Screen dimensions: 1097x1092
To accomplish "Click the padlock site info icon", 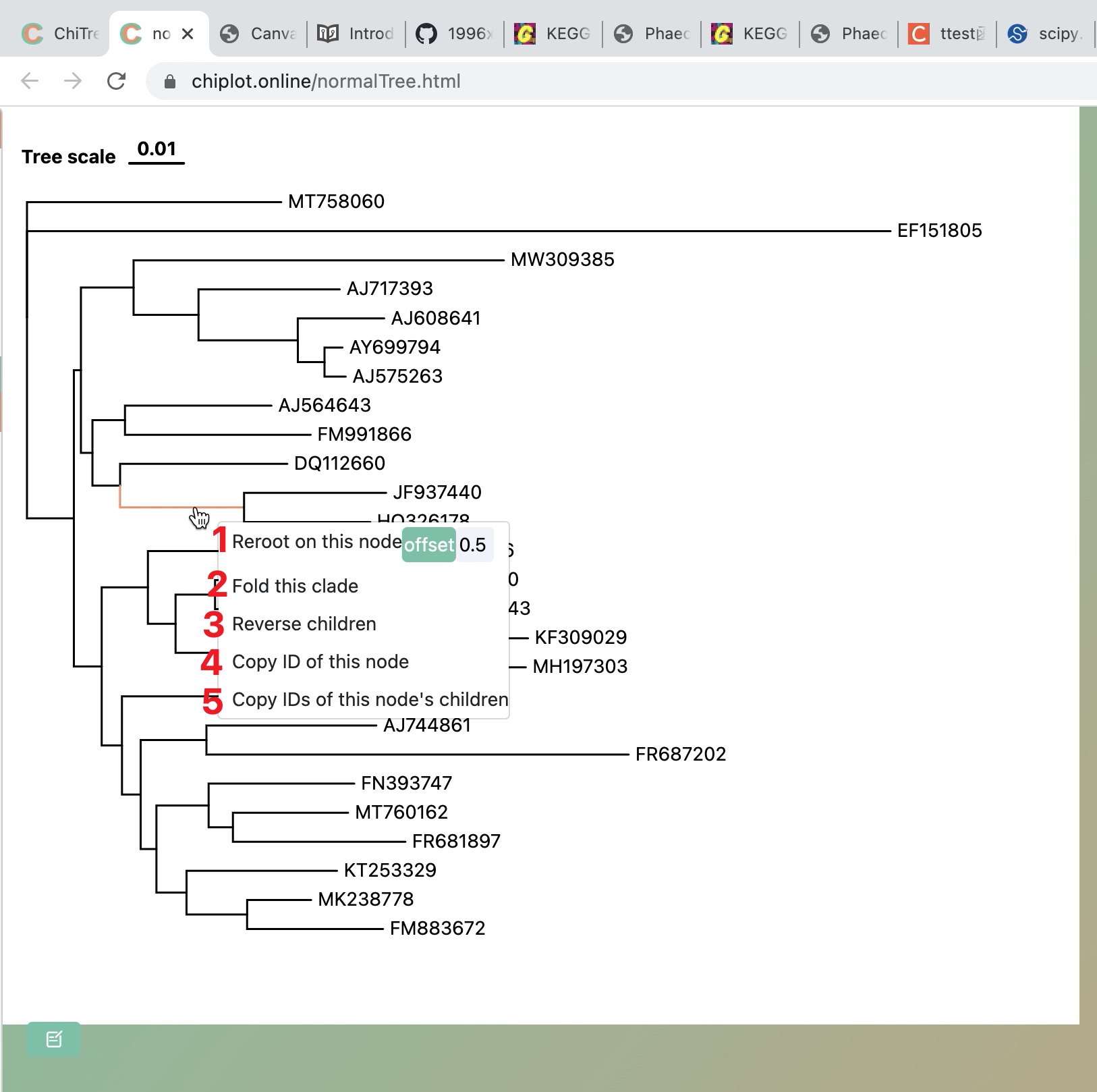I will click(170, 82).
